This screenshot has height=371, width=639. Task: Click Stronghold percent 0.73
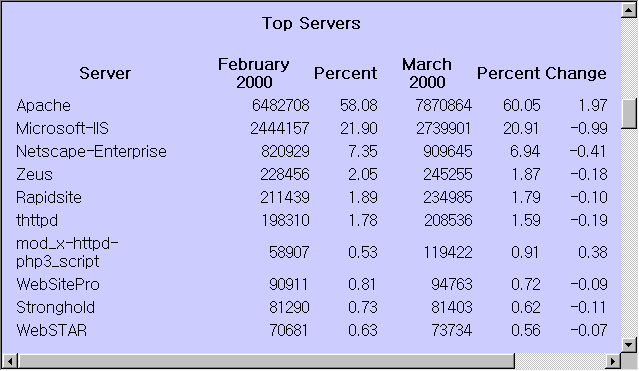[363, 307]
